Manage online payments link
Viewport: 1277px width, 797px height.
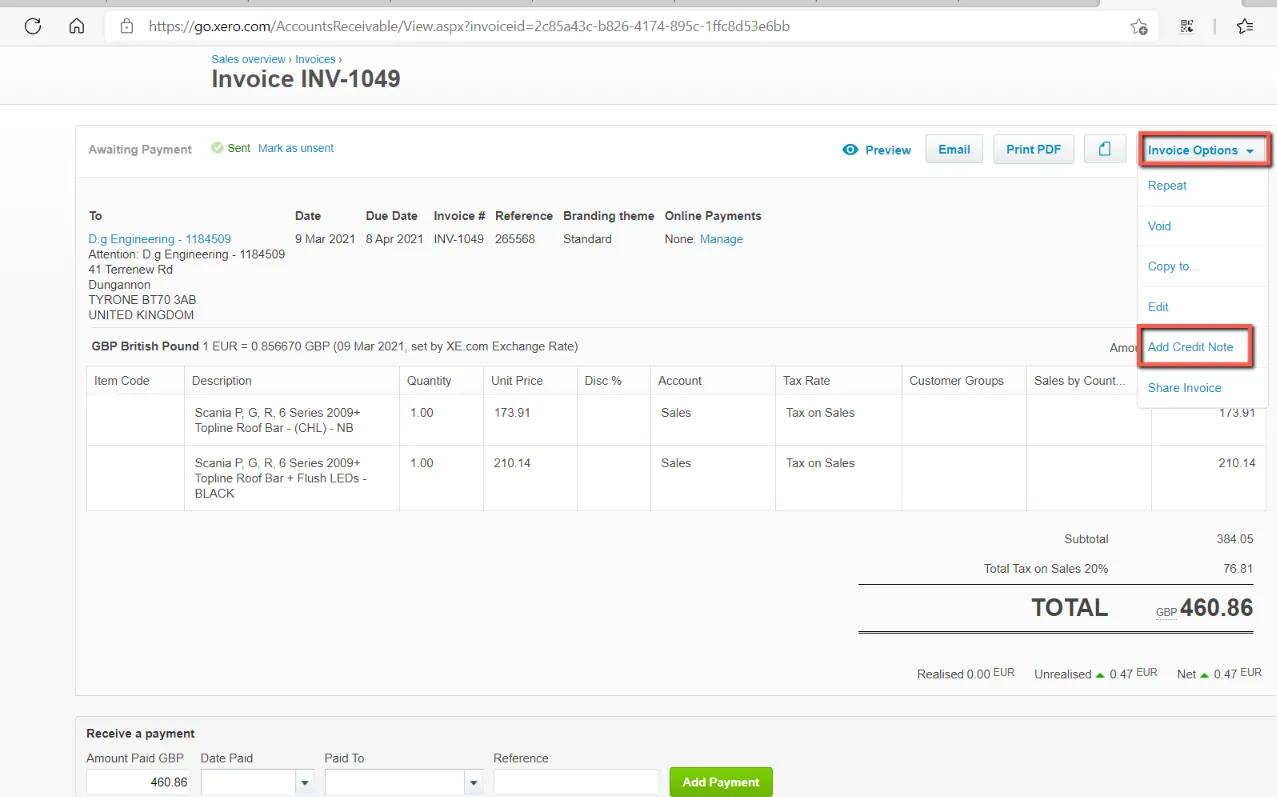coord(721,239)
